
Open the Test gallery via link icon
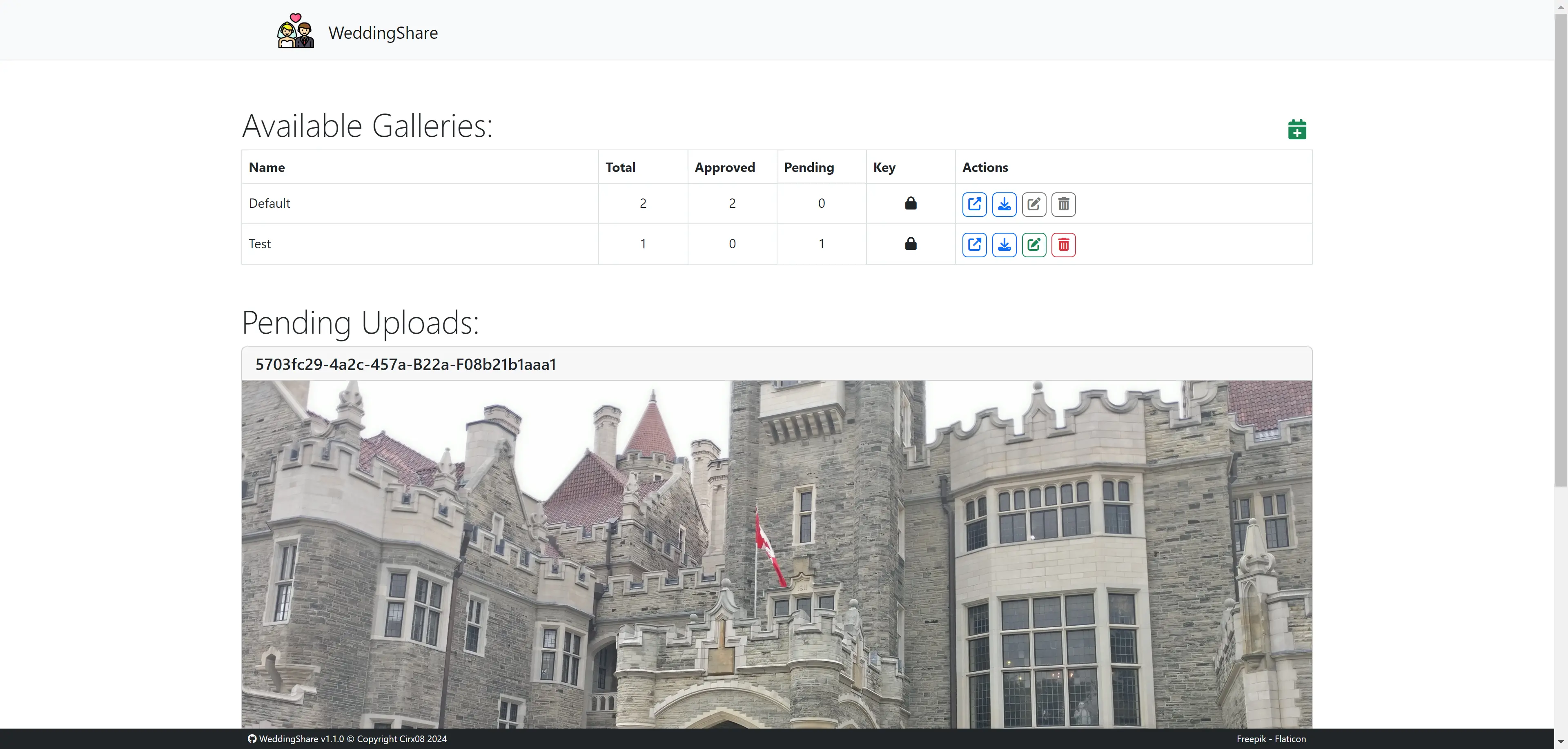coord(974,245)
